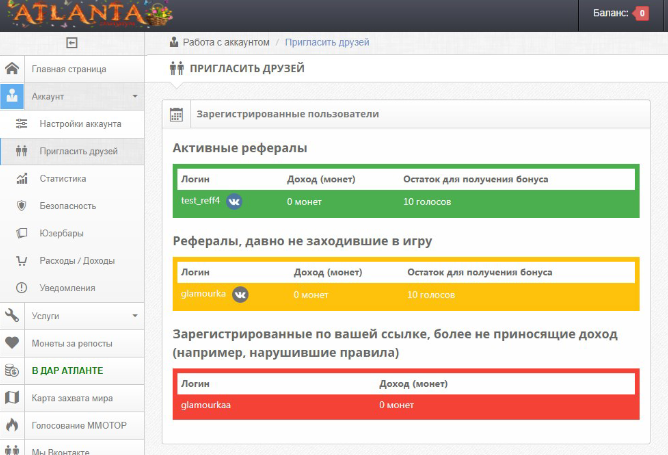Collapse the sidebar with arrow icon
The height and width of the screenshot is (455, 668).
coord(72,43)
